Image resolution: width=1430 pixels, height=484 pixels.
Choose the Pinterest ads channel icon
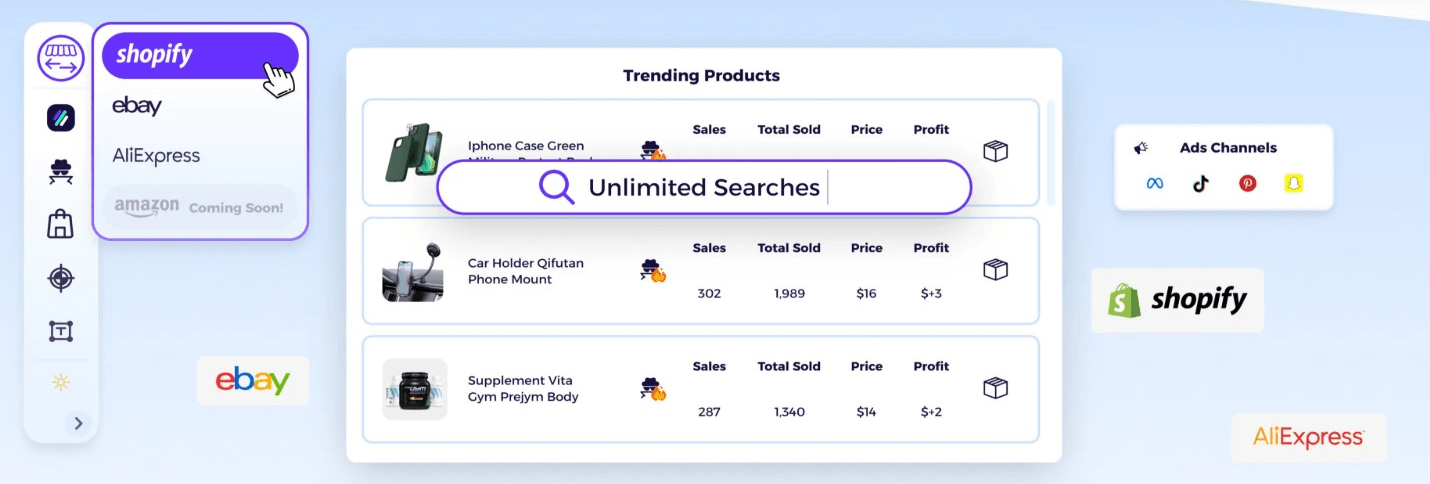pyautogui.click(x=1248, y=184)
